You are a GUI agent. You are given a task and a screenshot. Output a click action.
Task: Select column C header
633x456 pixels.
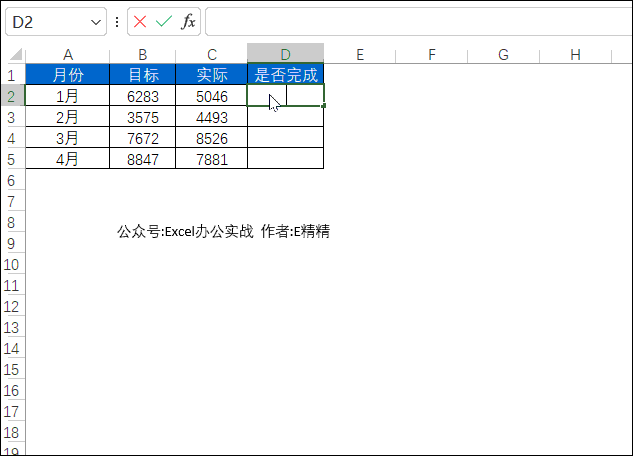tap(212, 54)
